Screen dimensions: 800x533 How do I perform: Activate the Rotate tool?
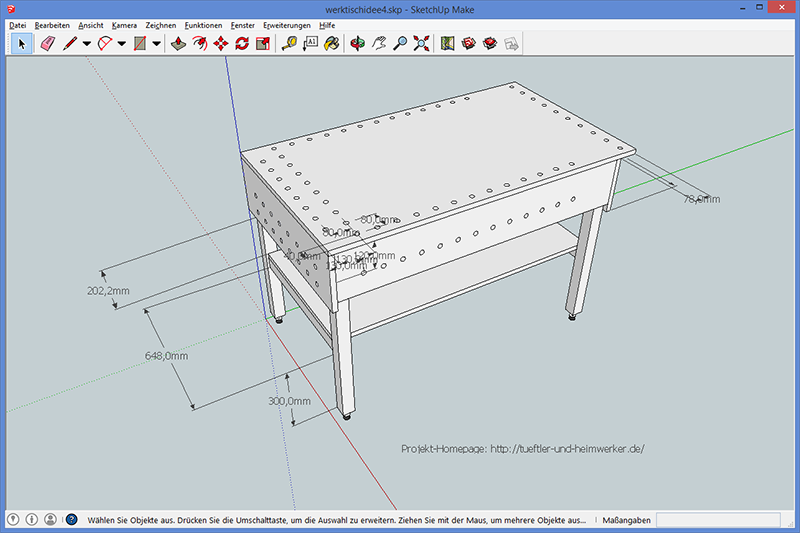[x=242, y=44]
